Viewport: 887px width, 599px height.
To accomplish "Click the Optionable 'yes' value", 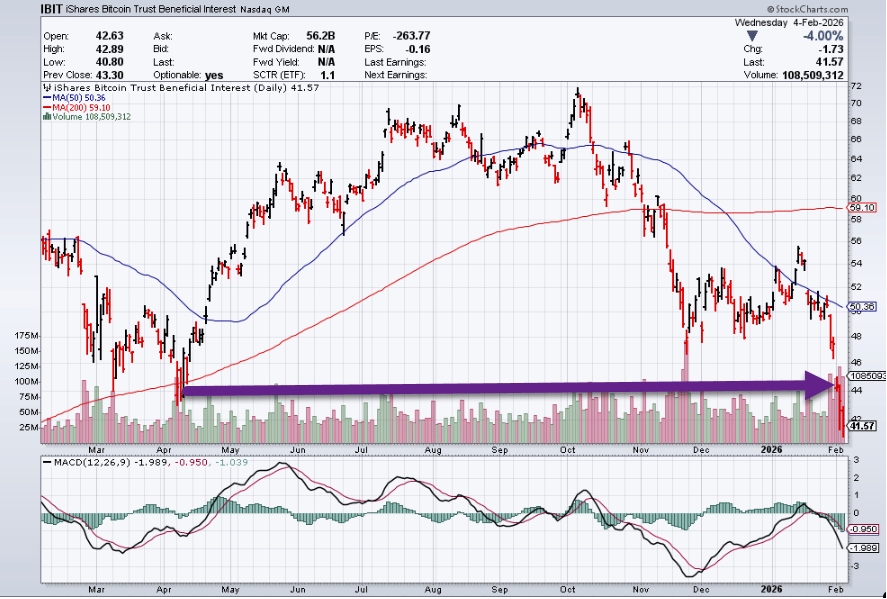I will pyautogui.click(x=214, y=75).
